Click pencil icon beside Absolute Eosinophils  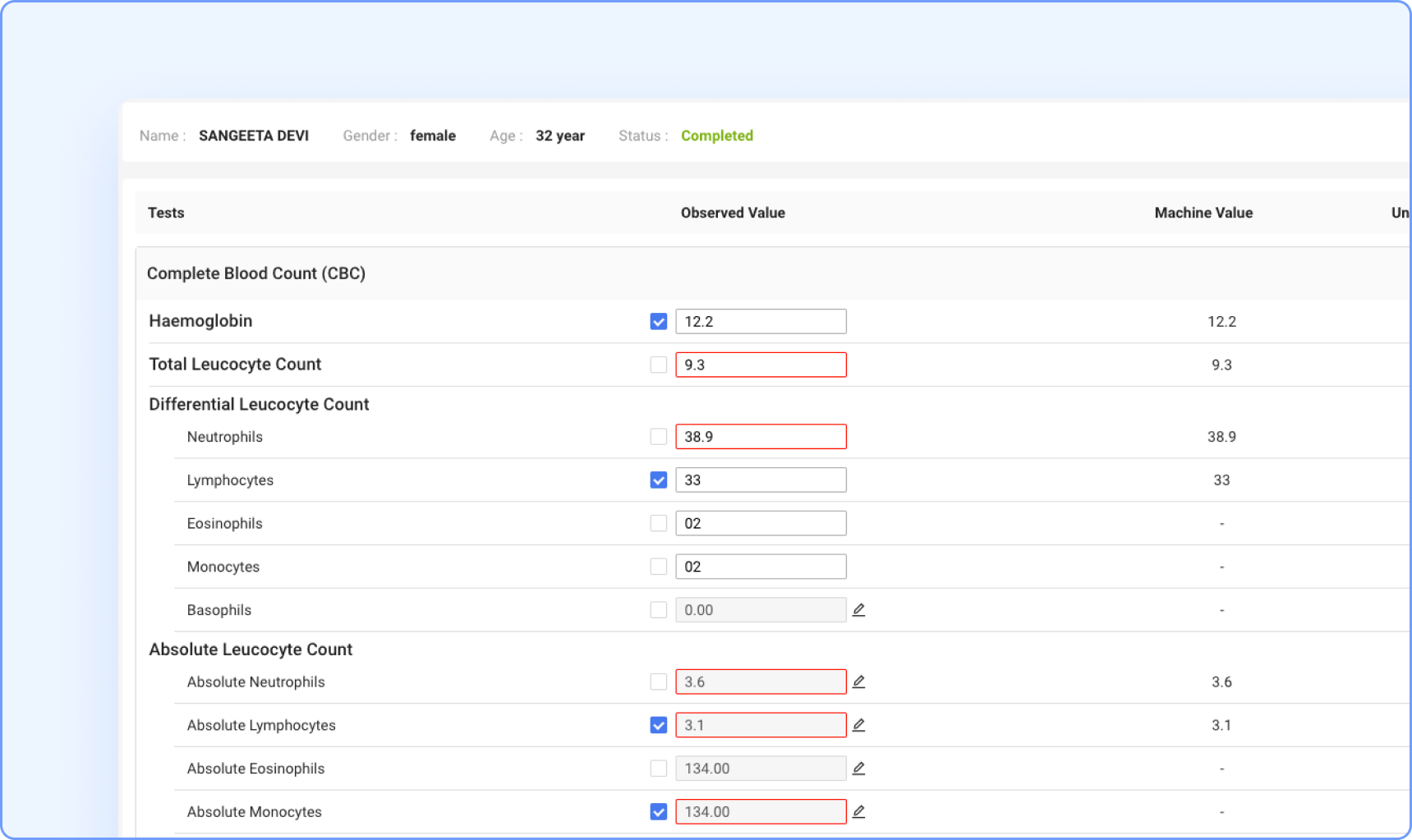tap(858, 769)
